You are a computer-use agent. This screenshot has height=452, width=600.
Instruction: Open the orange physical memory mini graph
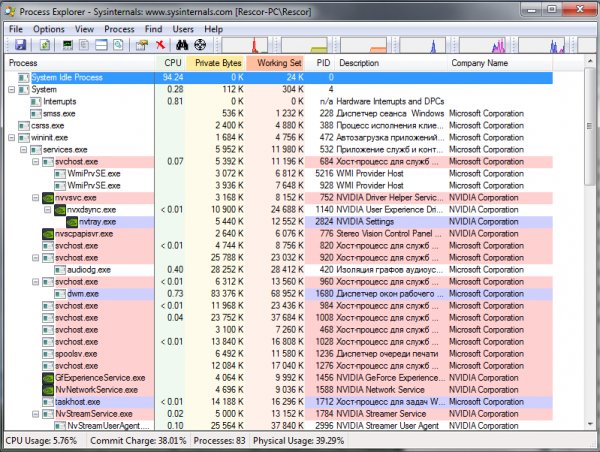[x=364, y=45]
